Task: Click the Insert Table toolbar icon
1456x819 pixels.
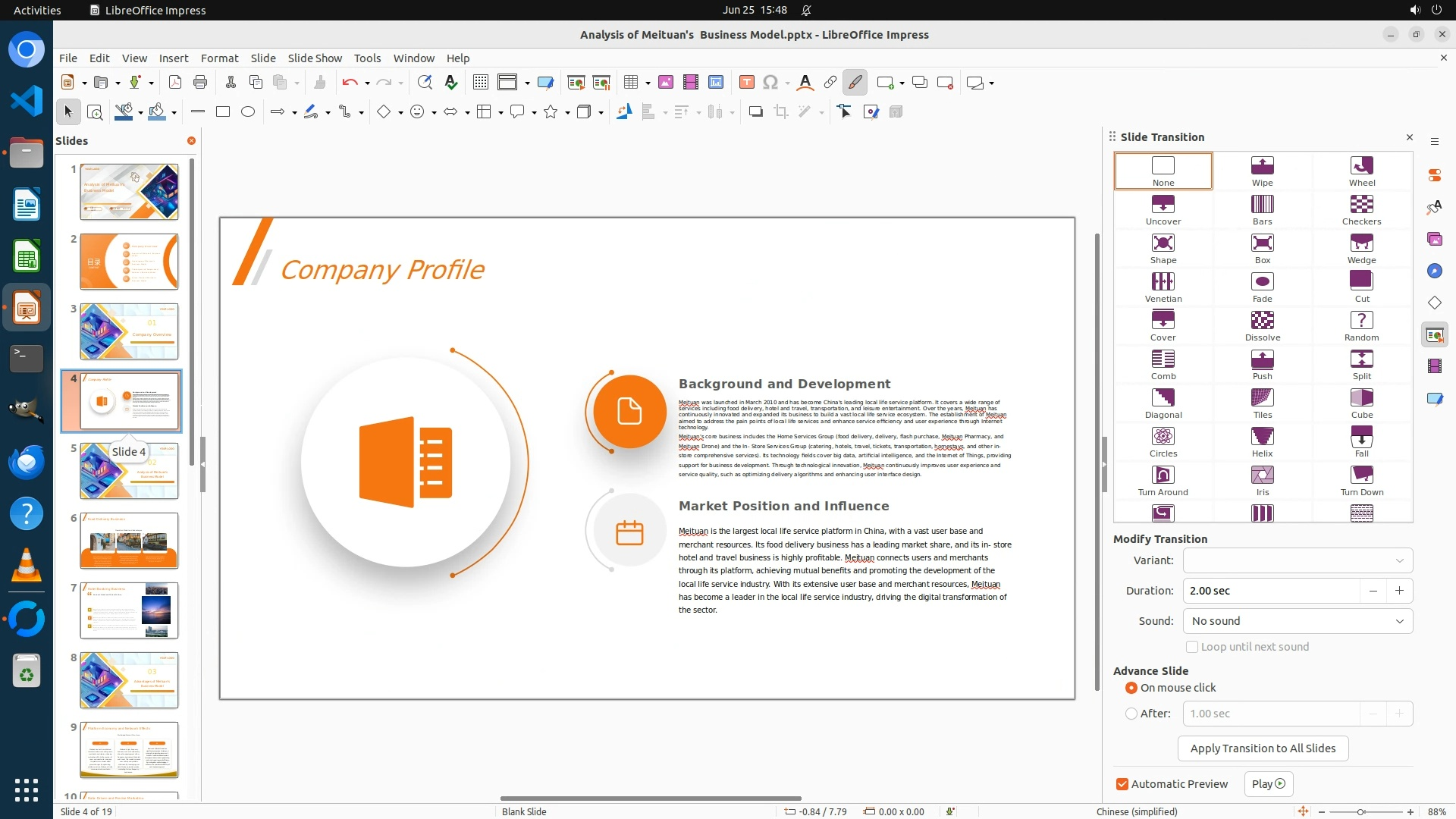Action: click(629, 83)
